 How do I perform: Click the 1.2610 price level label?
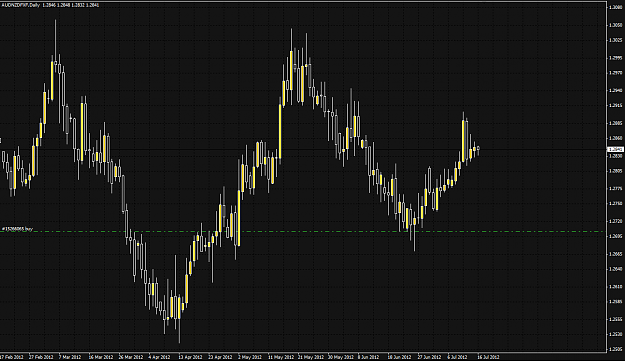click(616, 286)
